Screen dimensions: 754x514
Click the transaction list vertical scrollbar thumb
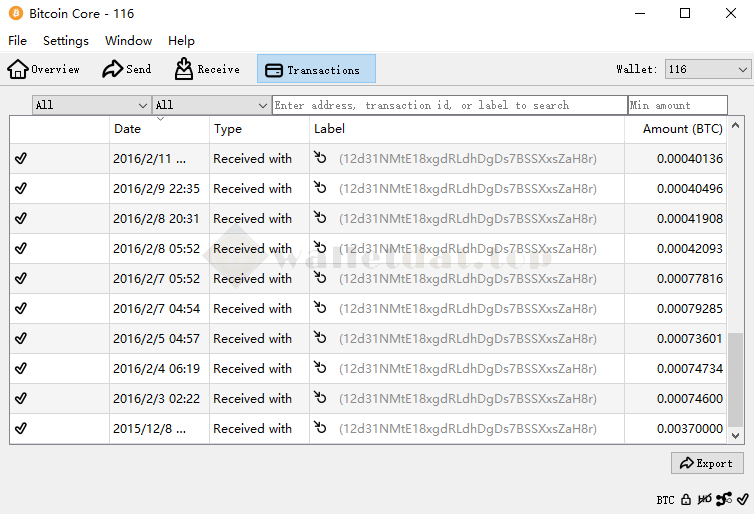tap(735, 380)
